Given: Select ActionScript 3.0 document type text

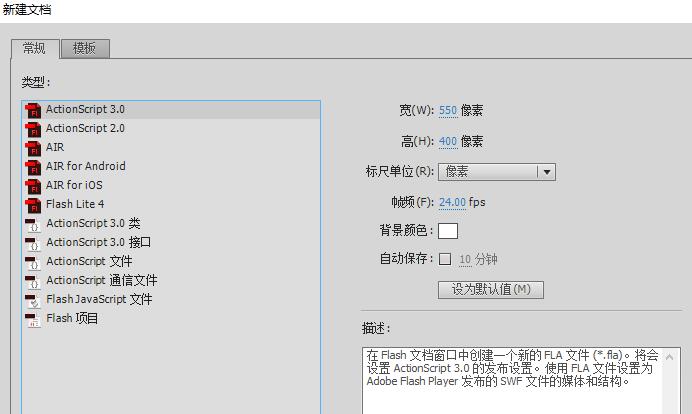Looking at the screenshot, I should tap(85, 109).
